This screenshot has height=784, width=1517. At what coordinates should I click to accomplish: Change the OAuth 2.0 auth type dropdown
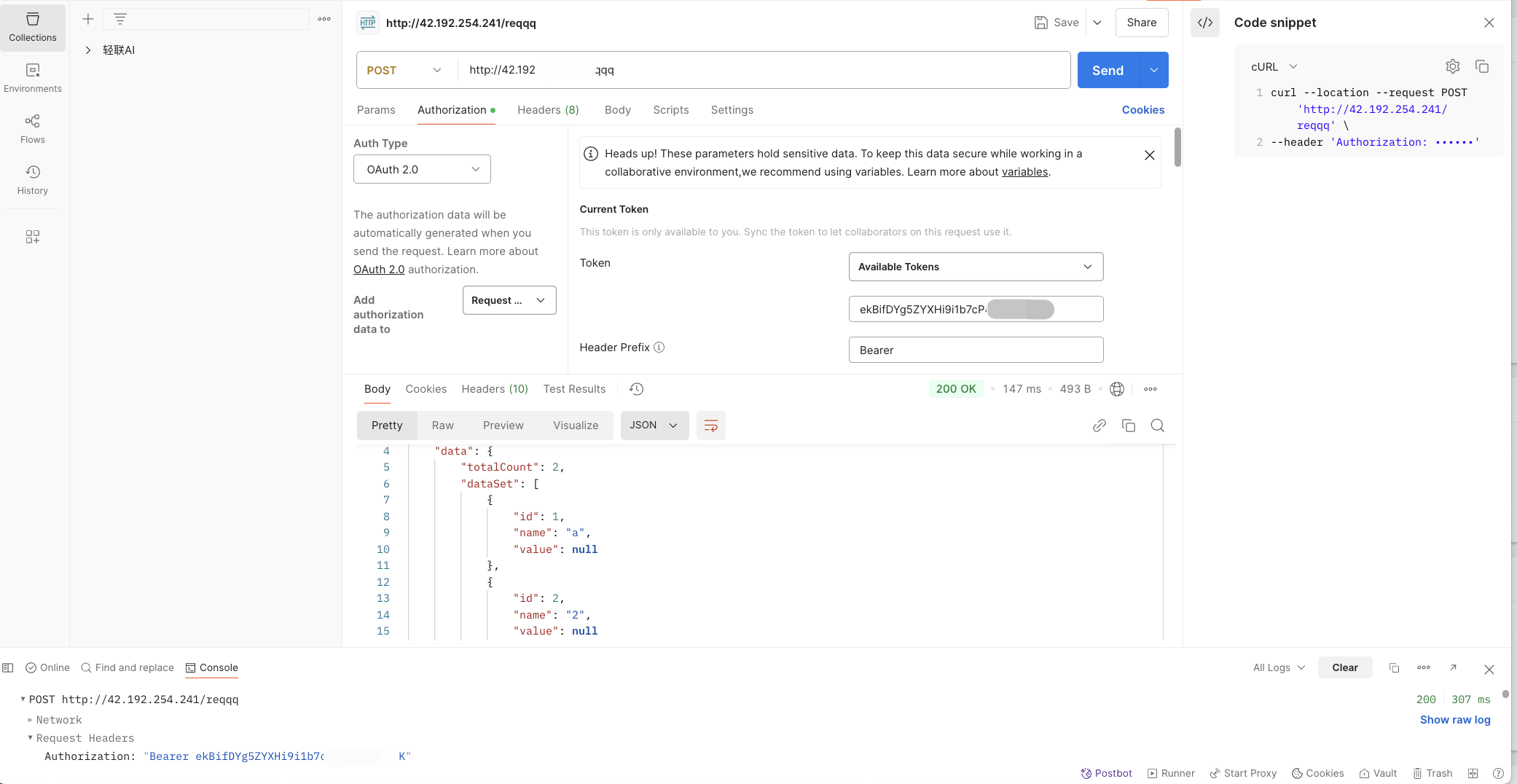[x=422, y=169]
